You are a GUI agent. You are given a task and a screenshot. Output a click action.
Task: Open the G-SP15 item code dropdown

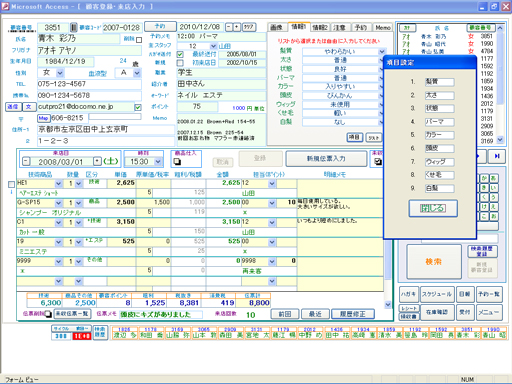(59, 203)
